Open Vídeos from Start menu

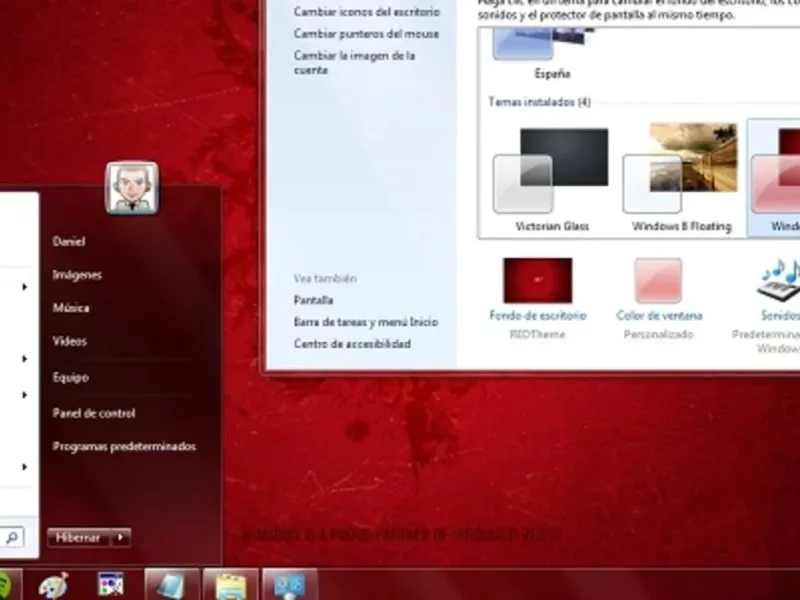69,341
